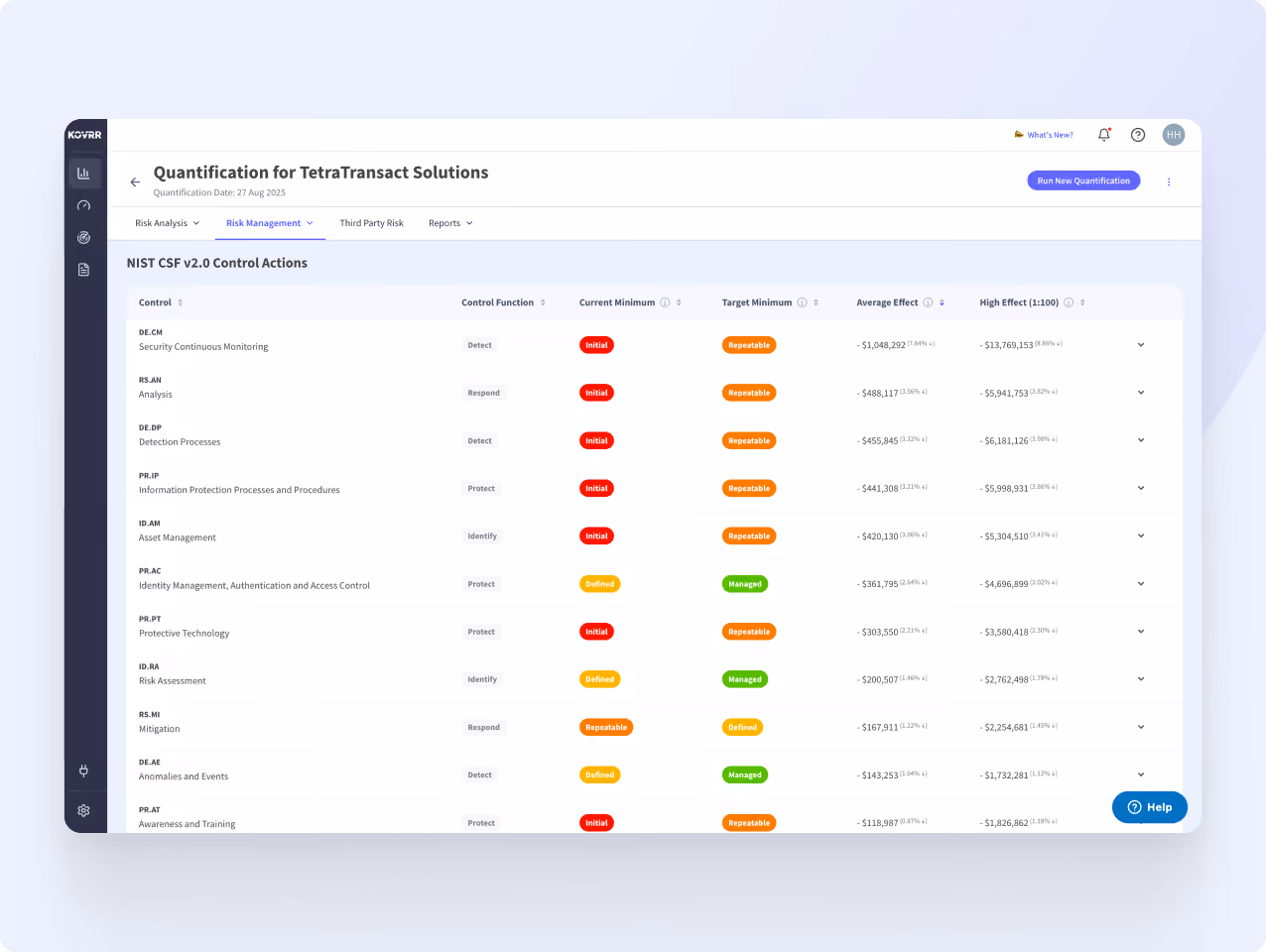Sort by High Effect (1:100) arrows

(1082, 302)
